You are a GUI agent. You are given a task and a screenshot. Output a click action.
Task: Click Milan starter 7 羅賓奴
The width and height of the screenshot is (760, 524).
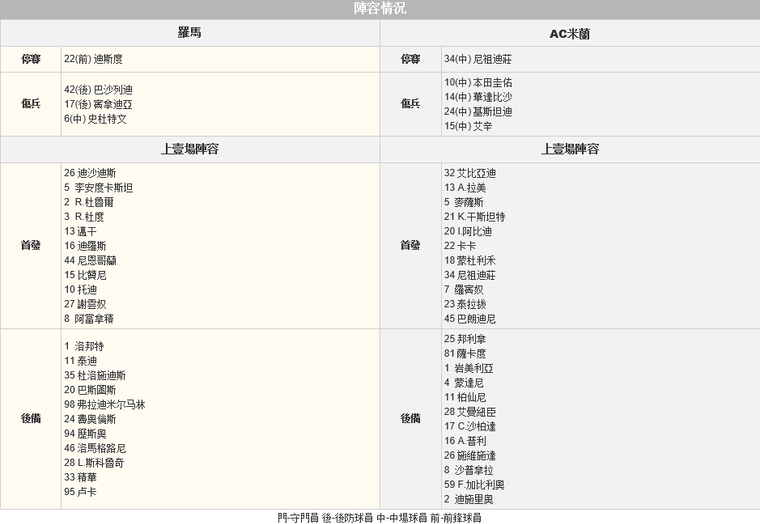coord(463,289)
